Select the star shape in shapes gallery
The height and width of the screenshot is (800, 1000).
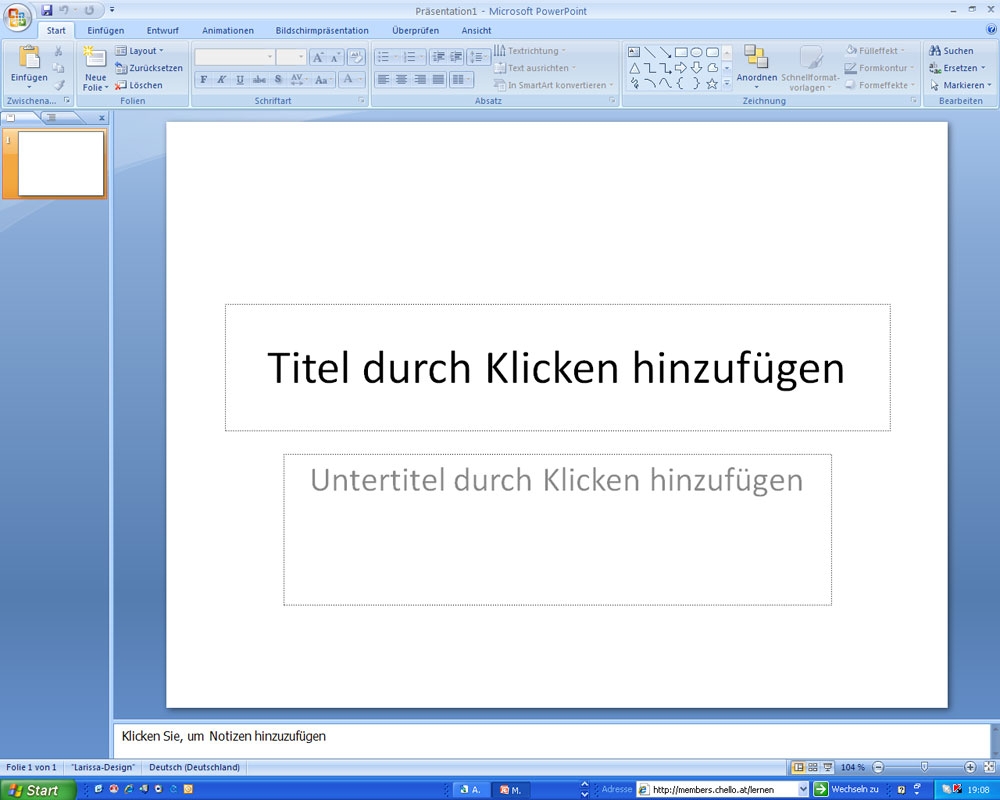coord(712,84)
